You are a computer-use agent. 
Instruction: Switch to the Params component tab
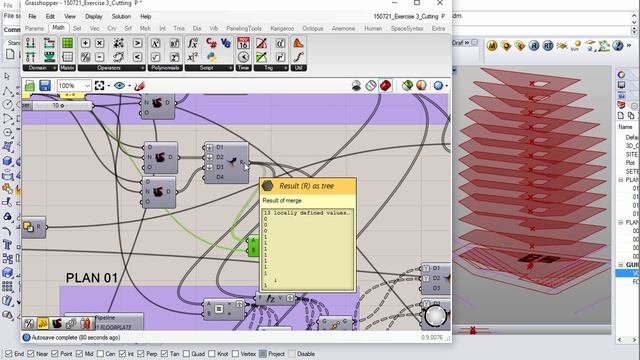(34, 29)
